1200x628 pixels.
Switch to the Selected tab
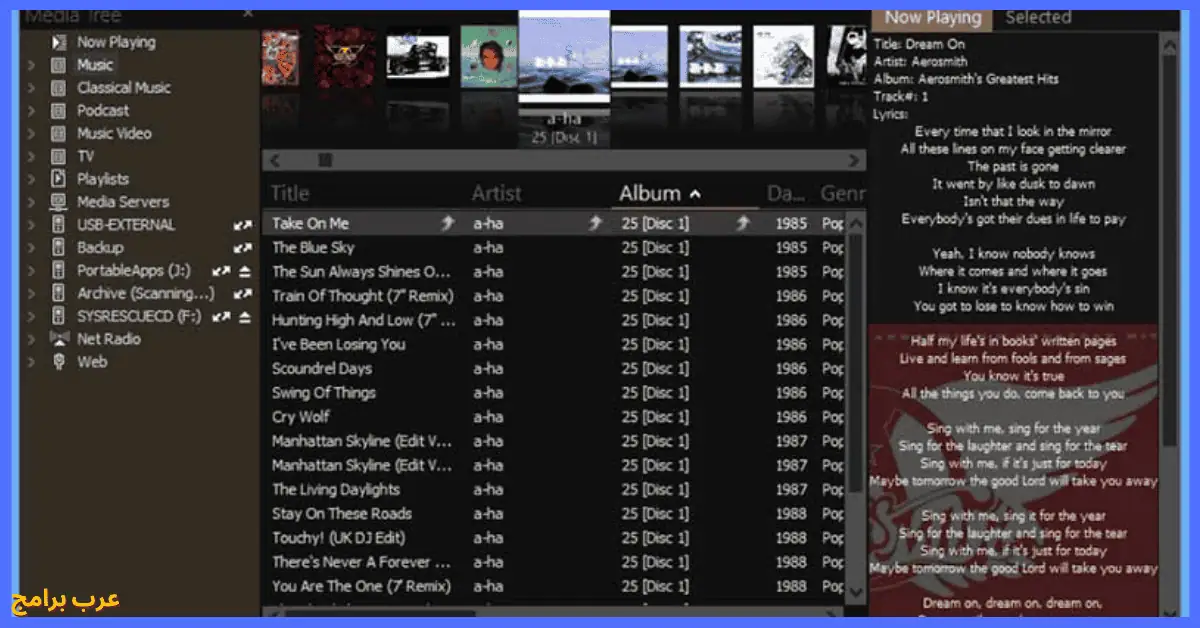pyautogui.click(x=1038, y=18)
